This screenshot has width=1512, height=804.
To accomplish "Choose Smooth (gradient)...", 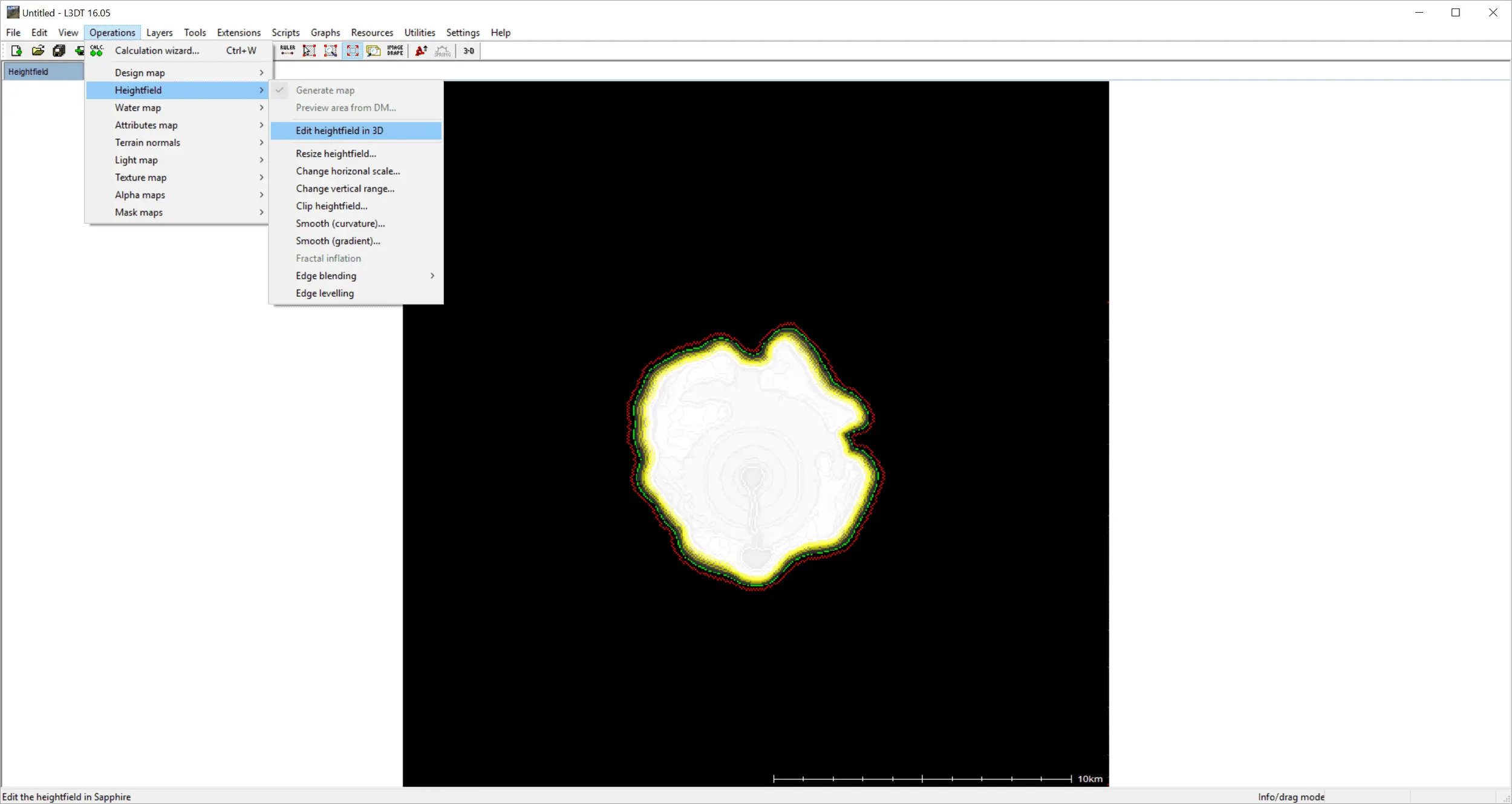I will [356, 241].
